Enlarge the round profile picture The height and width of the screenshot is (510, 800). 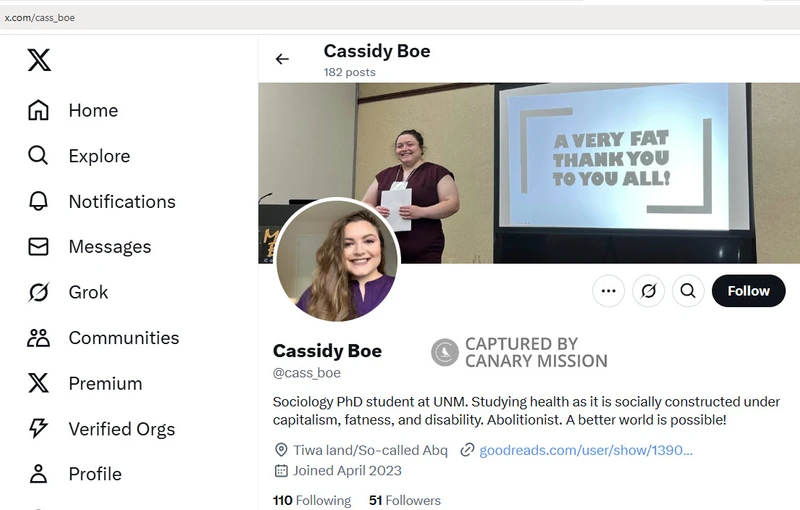coord(338,260)
